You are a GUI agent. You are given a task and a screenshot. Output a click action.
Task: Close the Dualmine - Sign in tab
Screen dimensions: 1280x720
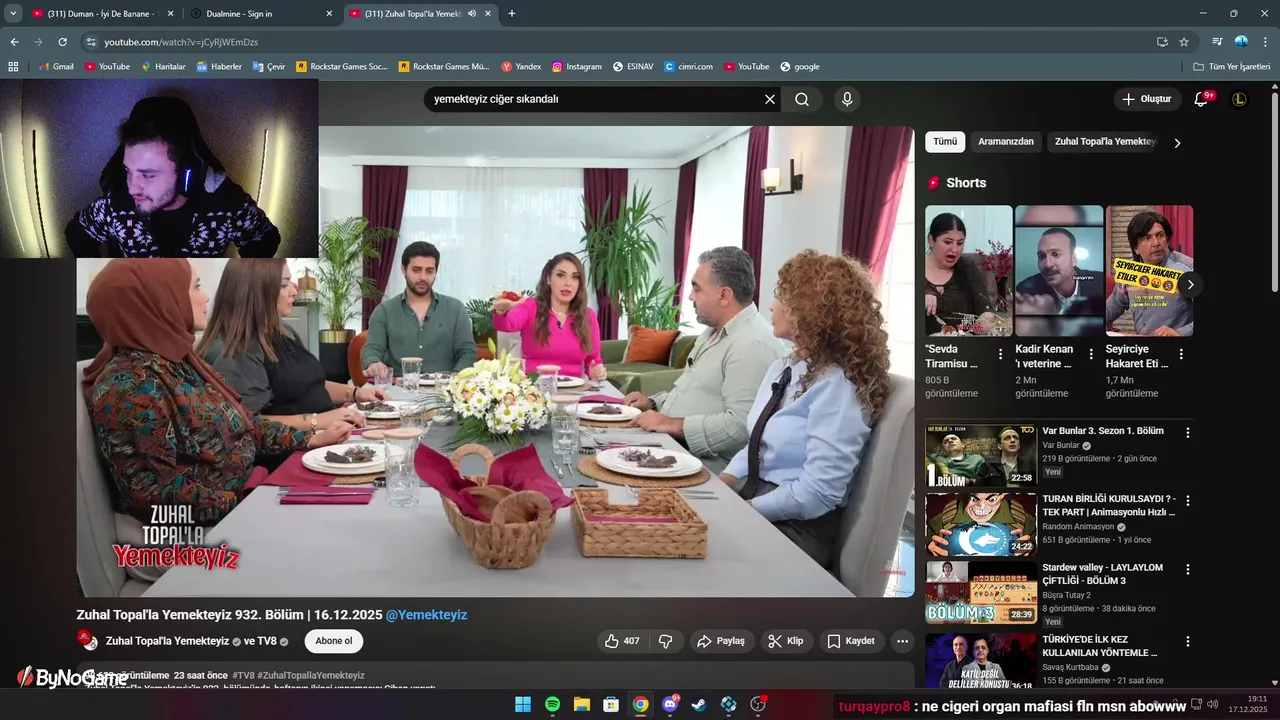click(x=329, y=14)
